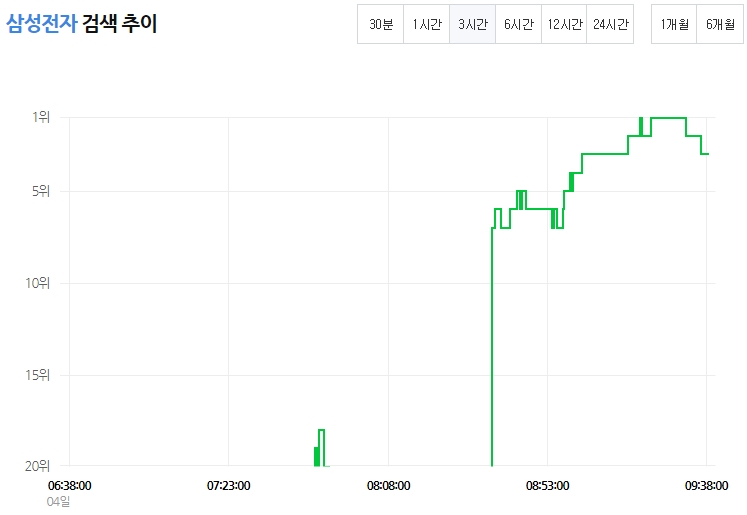747x515 pixels.
Task: Click the 08:08:00 time axis marker
Action: point(388,485)
